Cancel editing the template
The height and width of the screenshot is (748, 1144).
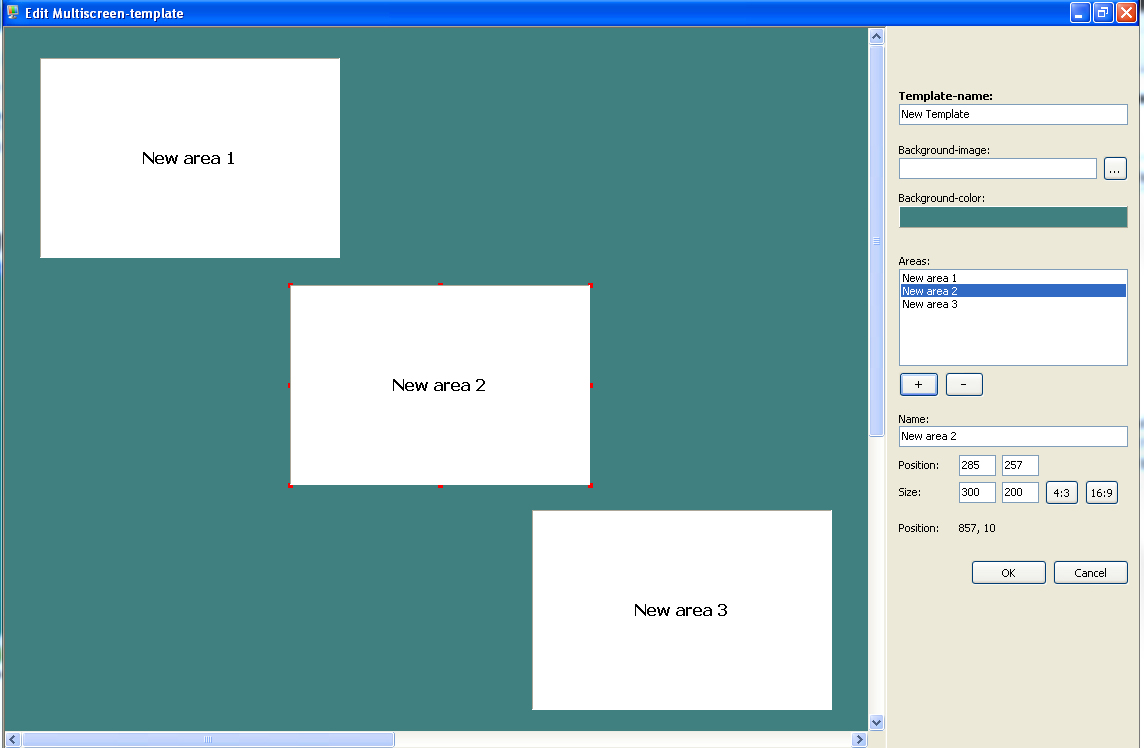point(1090,573)
